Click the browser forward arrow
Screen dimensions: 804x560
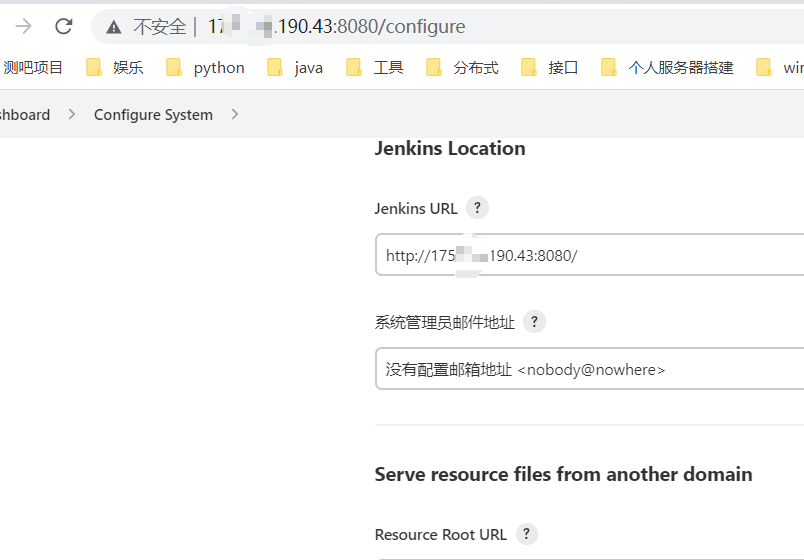click(x=24, y=26)
